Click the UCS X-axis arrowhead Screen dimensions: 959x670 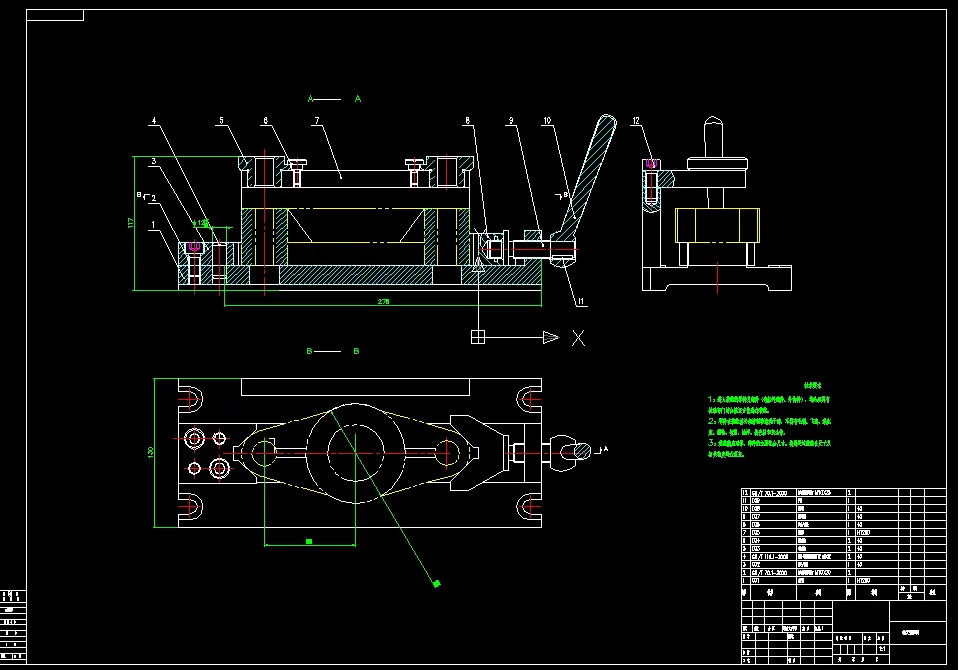551,337
